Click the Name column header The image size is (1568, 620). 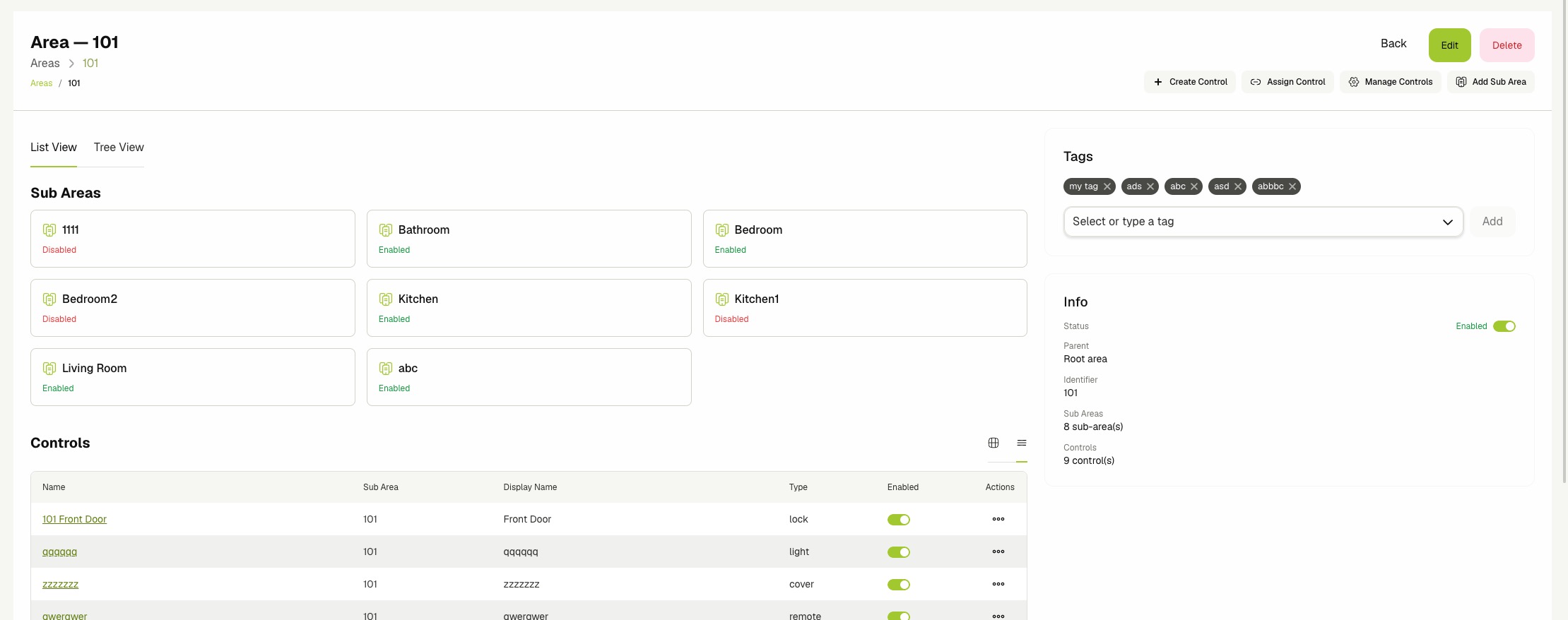54,487
